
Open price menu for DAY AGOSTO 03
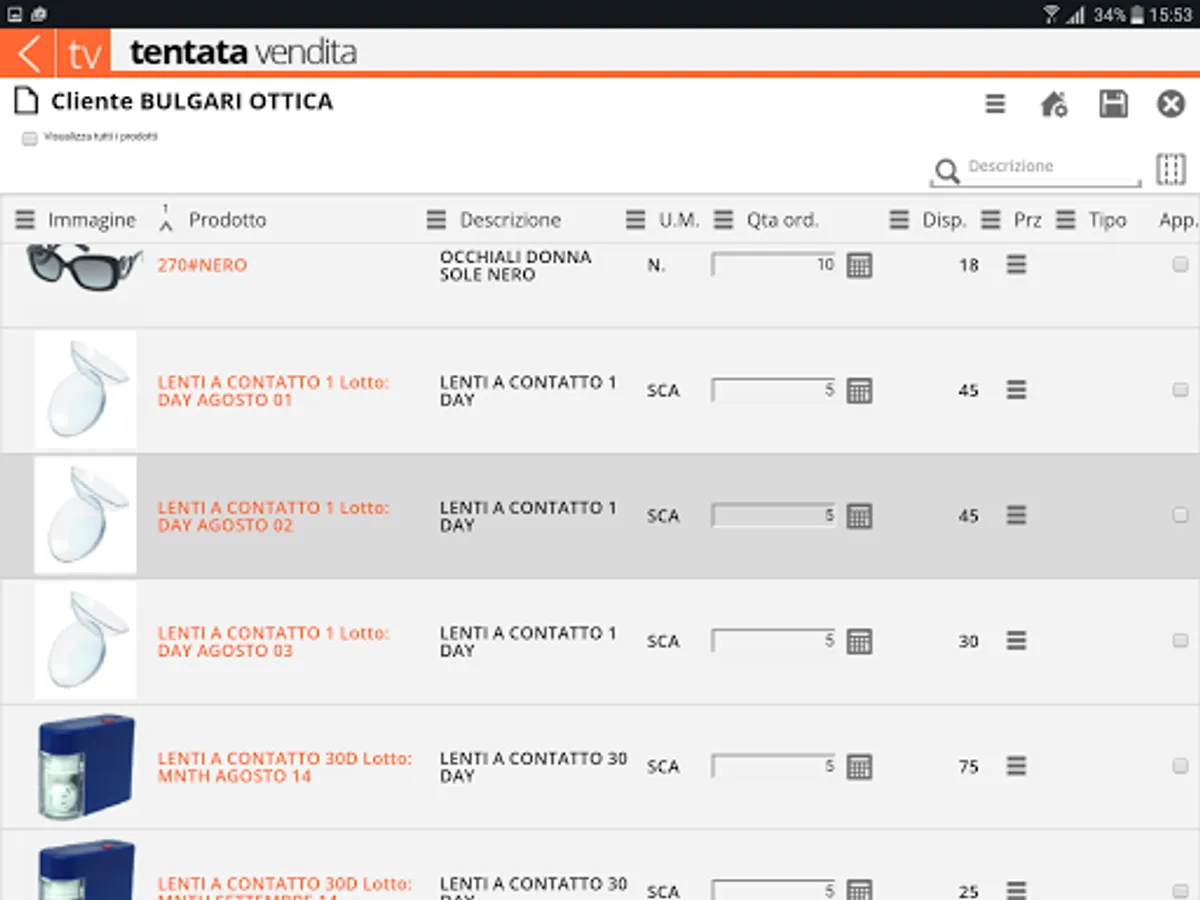click(1016, 641)
